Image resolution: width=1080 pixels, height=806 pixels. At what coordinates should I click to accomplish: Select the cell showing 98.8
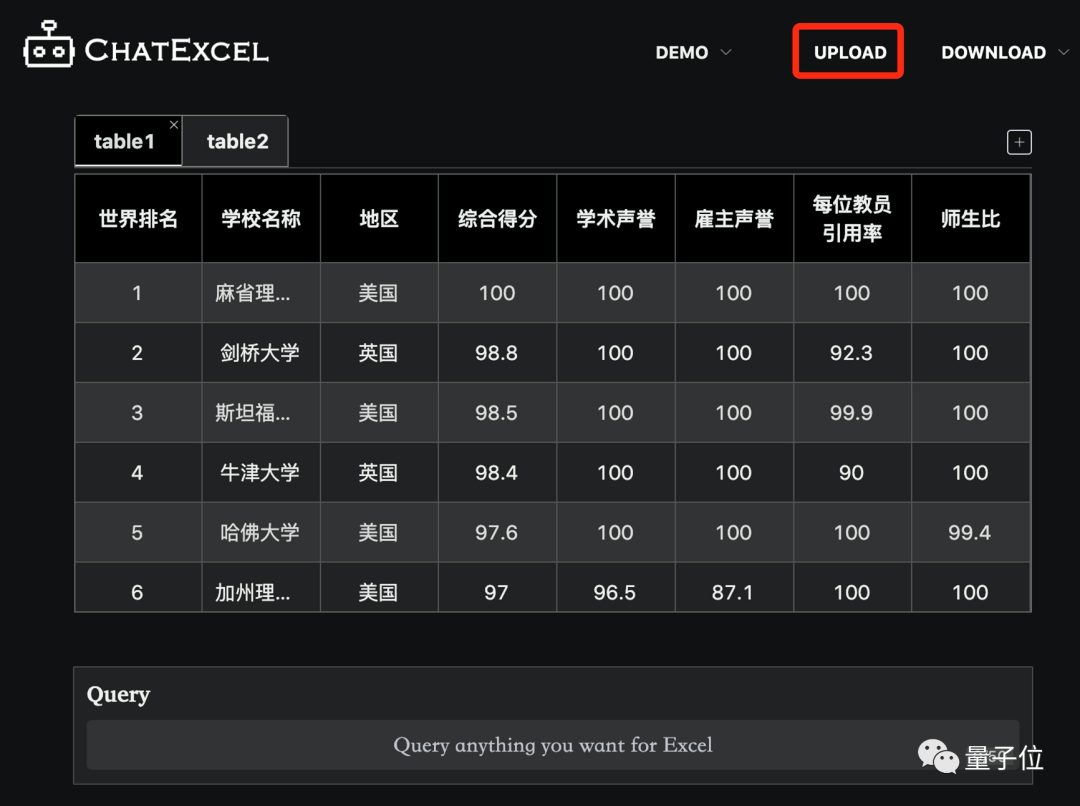click(x=496, y=352)
